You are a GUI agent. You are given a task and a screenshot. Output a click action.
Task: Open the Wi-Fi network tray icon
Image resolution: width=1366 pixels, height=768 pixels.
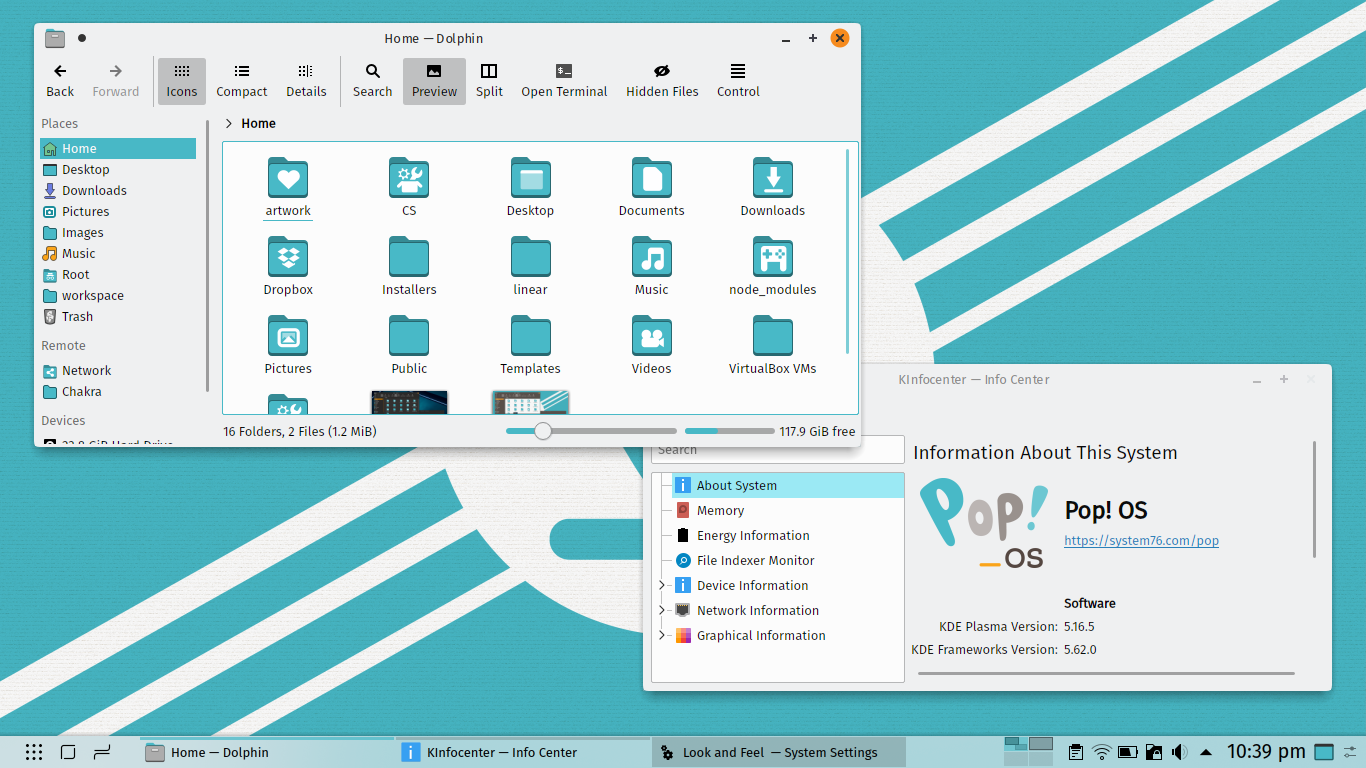(x=1102, y=752)
